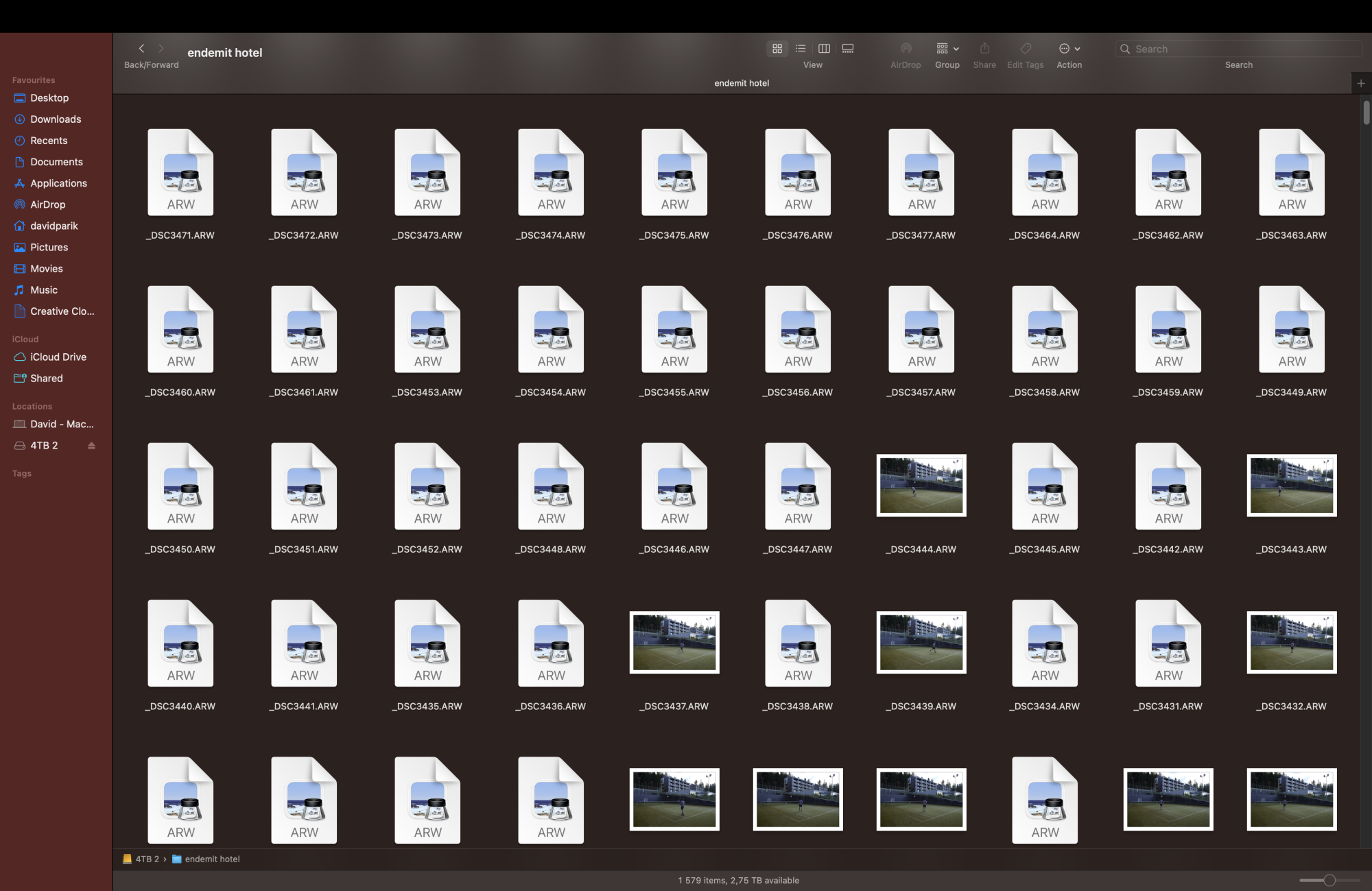Open the Action menu dropdown
Screen dimensions: 1372x891
pos(1069,49)
